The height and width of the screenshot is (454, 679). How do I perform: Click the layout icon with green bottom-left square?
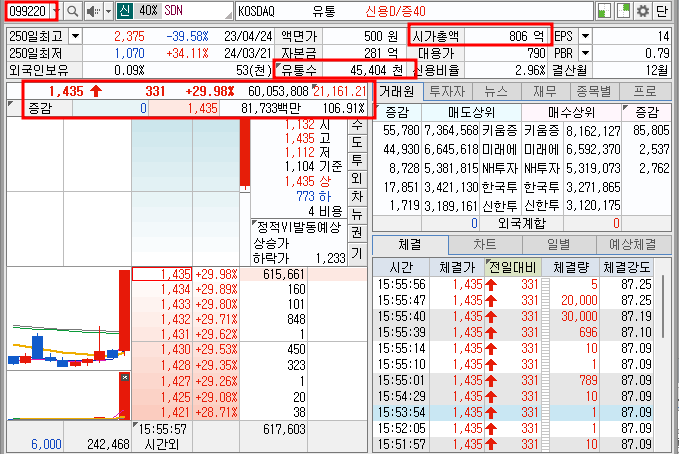coord(604,11)
